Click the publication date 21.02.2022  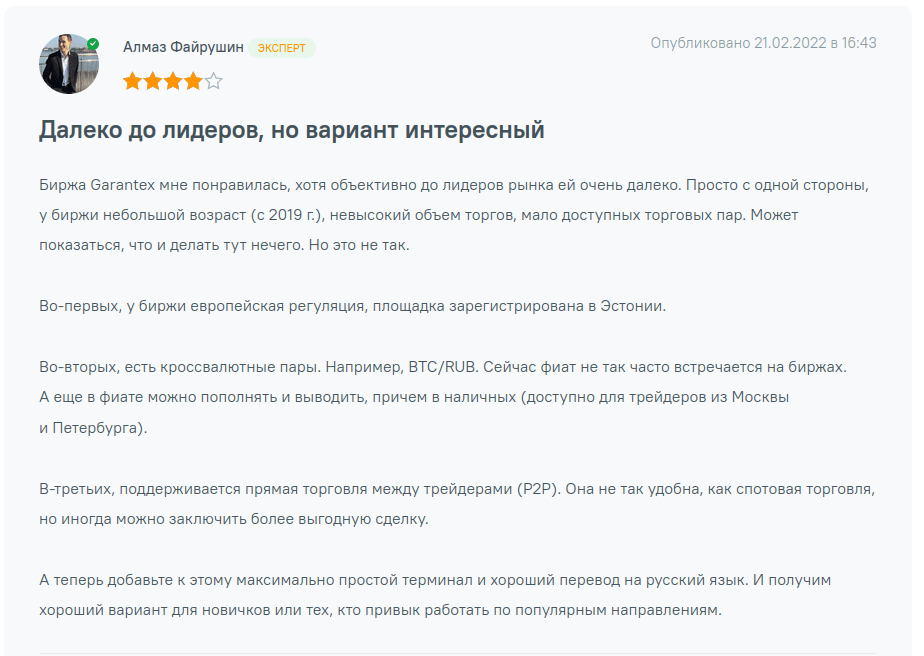click(x=788, y=43)
